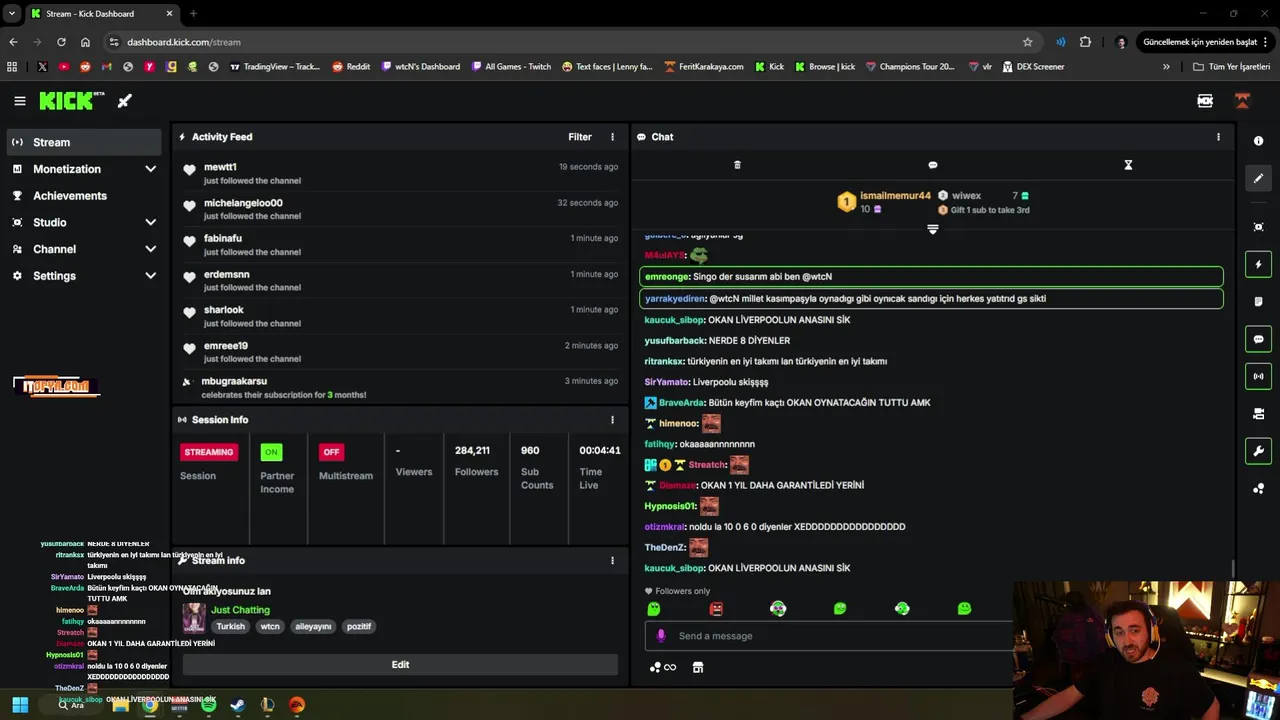Pick the first green blob emote
This screenshot has height=720, width=1280.
(654, 608)
